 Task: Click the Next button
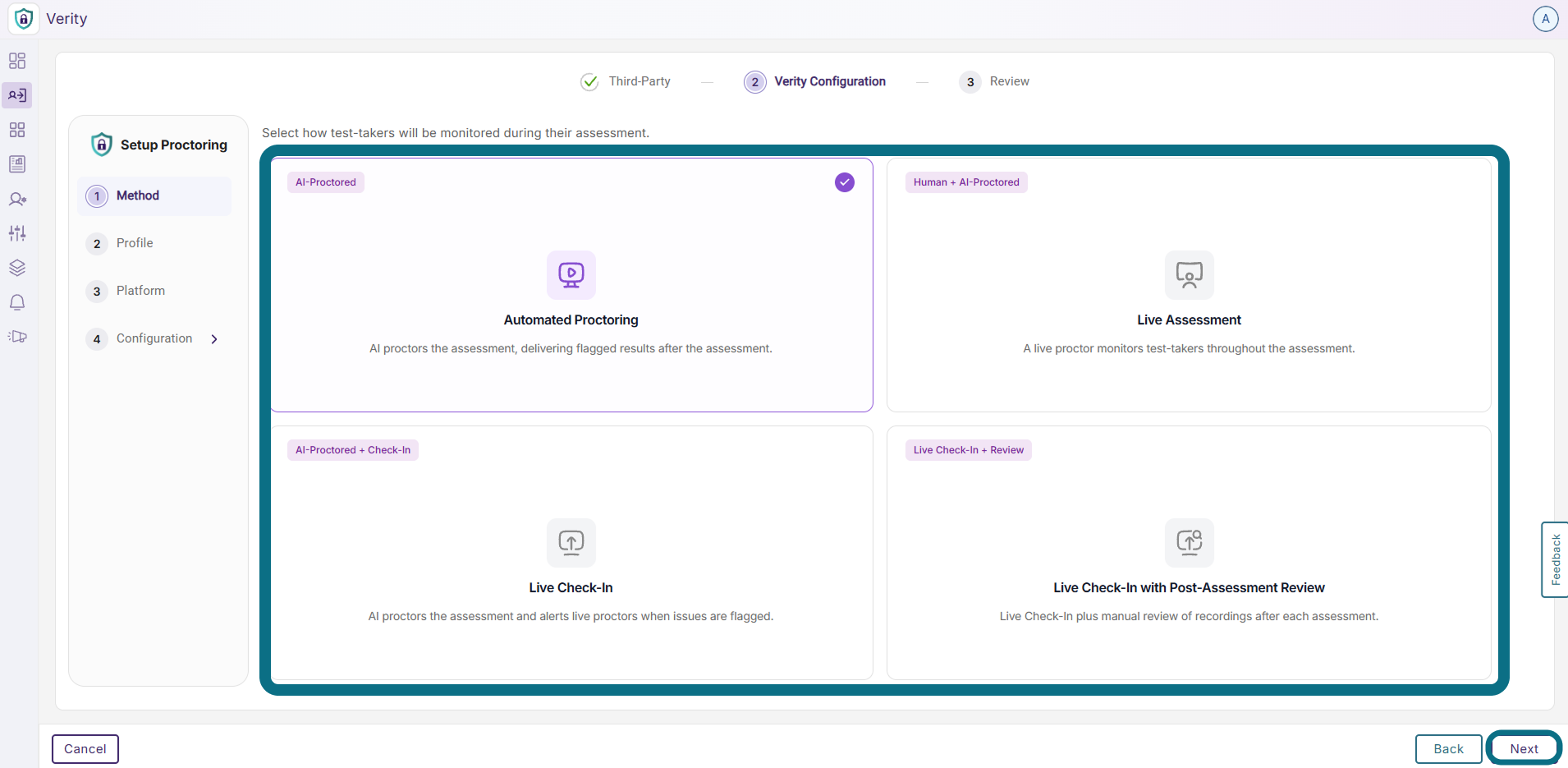[x=1524, y=749]
